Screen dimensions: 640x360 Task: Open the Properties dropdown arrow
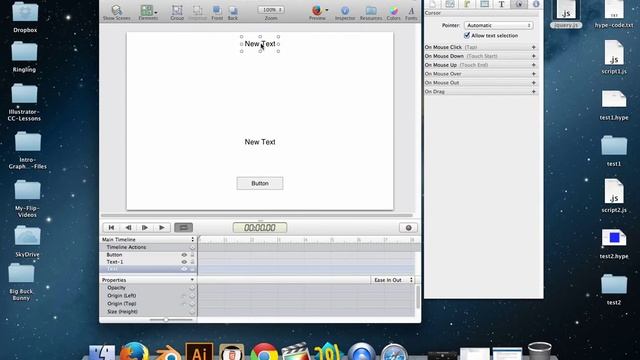tap(192, 280)
